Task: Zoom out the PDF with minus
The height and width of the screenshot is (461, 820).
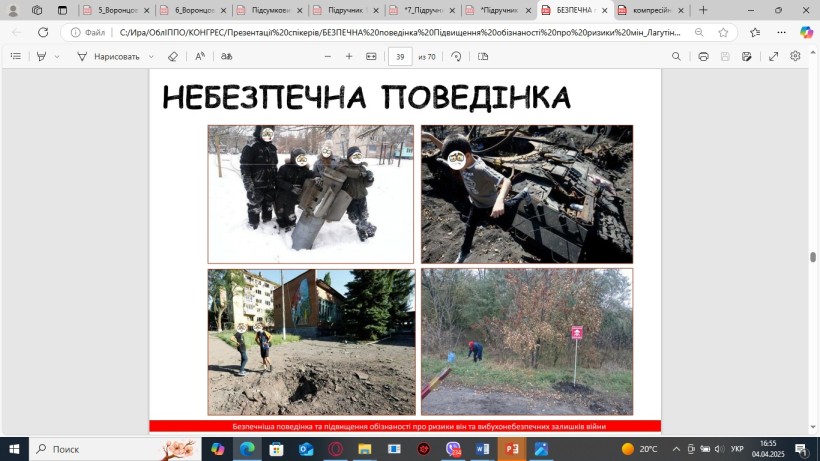Action: (x=327, y=56)
